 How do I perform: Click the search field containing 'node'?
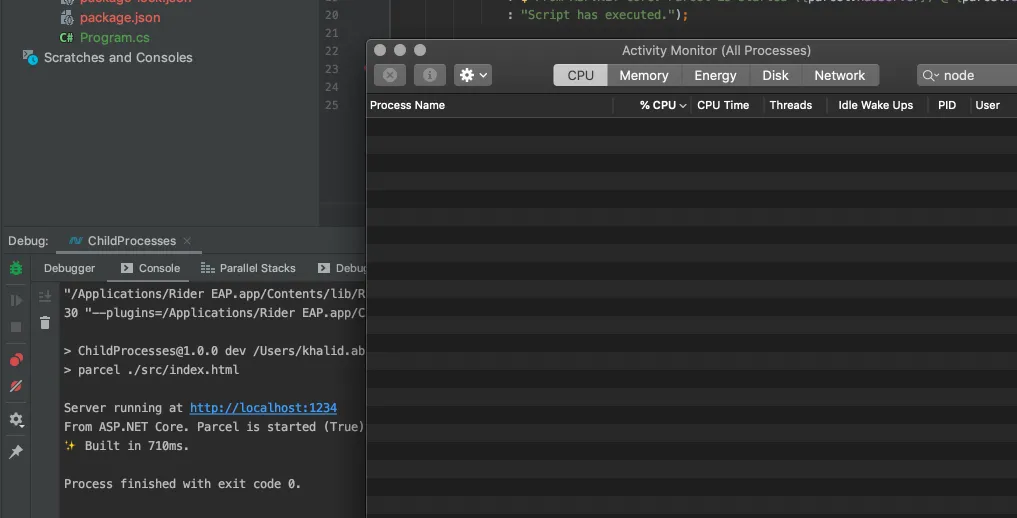click(968, 75)
